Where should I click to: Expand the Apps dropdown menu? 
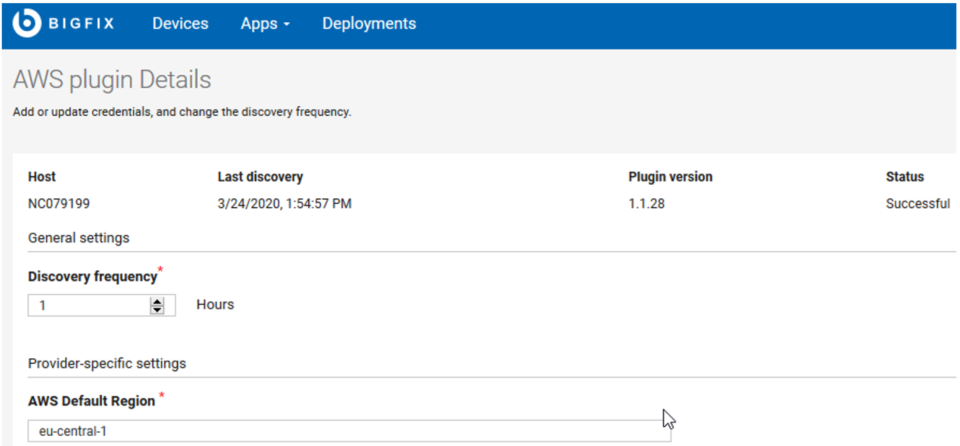[x=265, y=24]
